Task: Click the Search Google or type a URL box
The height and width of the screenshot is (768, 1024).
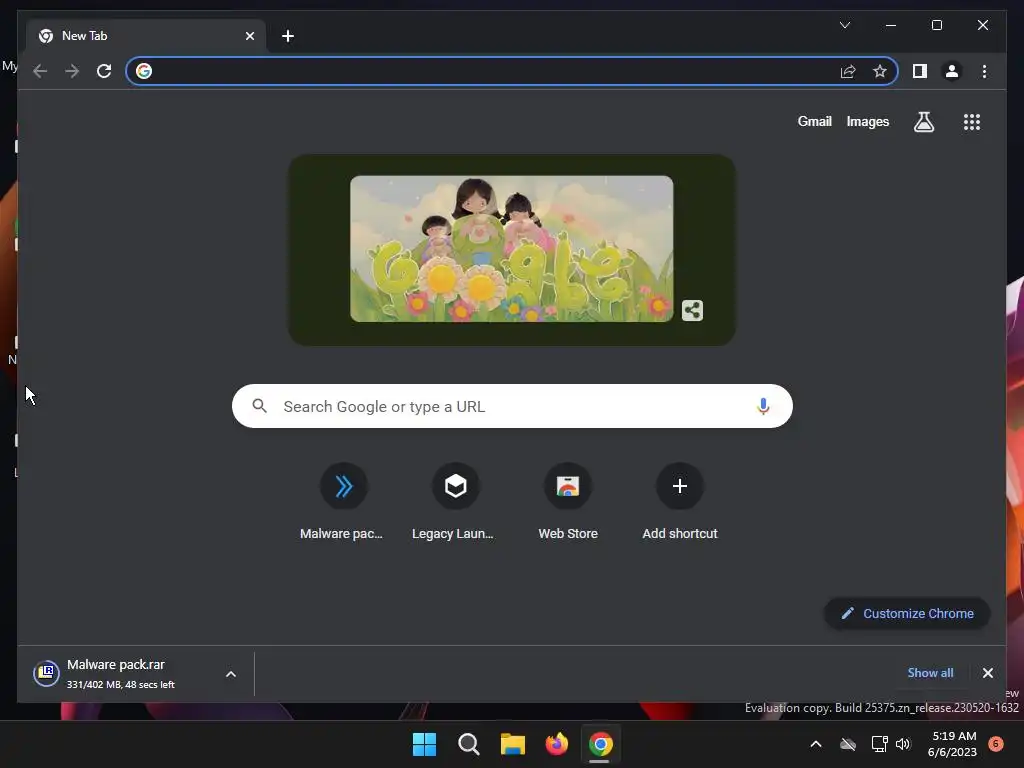Action: click(x=512, y=406)
